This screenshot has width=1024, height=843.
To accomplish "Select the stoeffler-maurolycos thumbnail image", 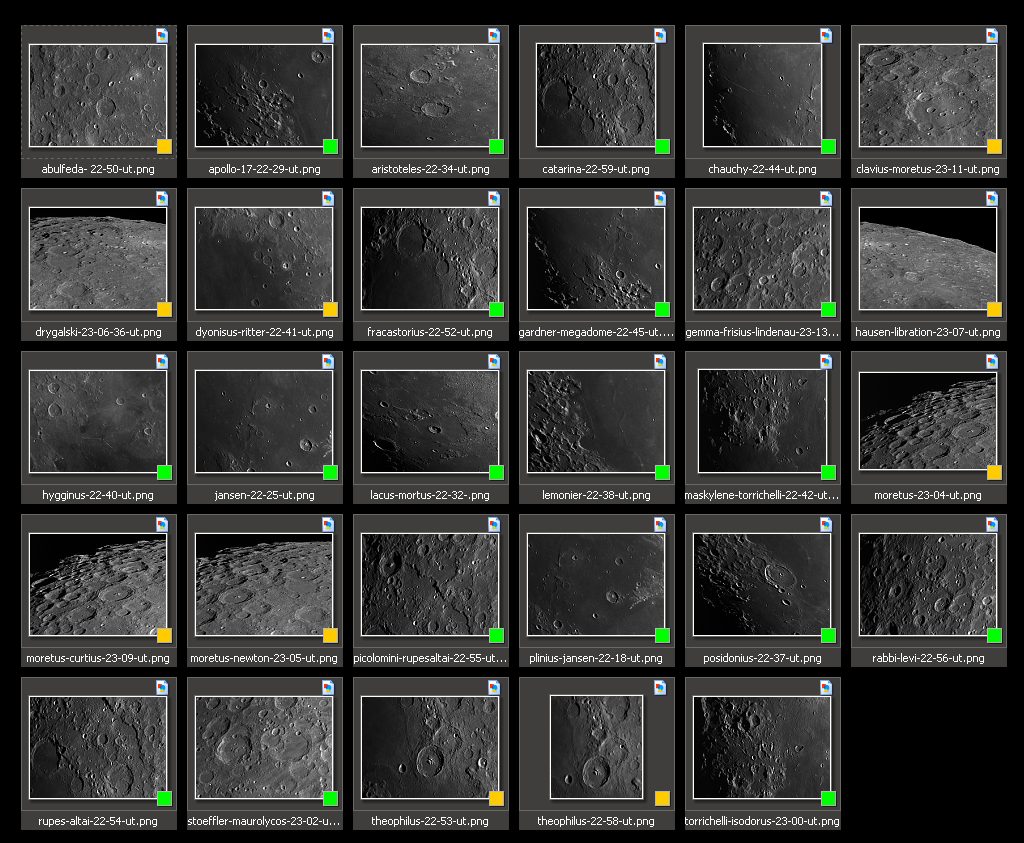I will 264,747.
